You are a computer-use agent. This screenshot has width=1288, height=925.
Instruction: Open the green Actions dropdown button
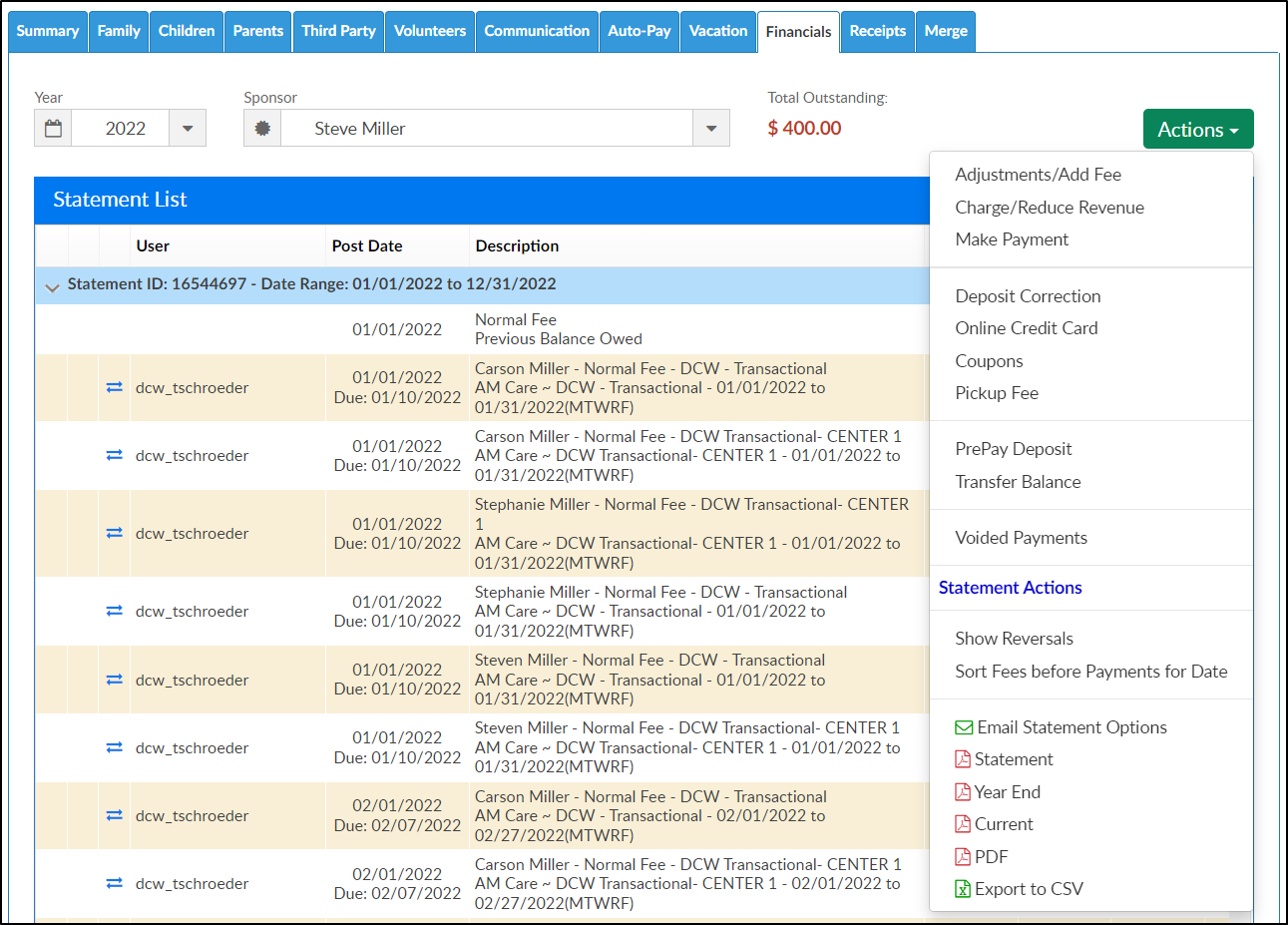coord(1198,130)
